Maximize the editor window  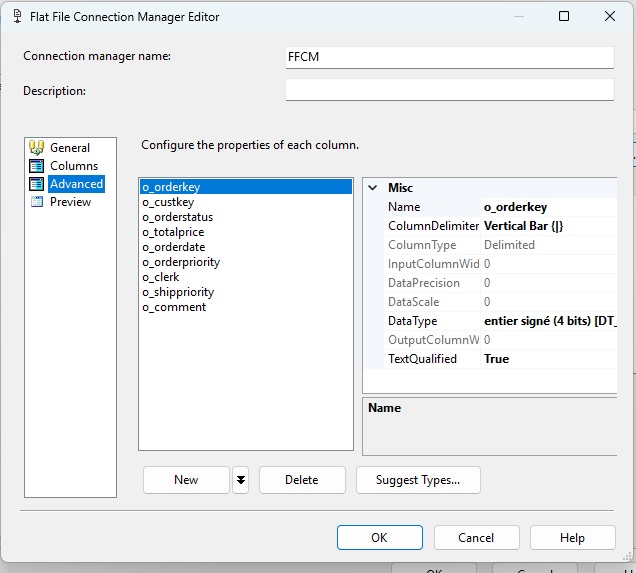point(564,16)
